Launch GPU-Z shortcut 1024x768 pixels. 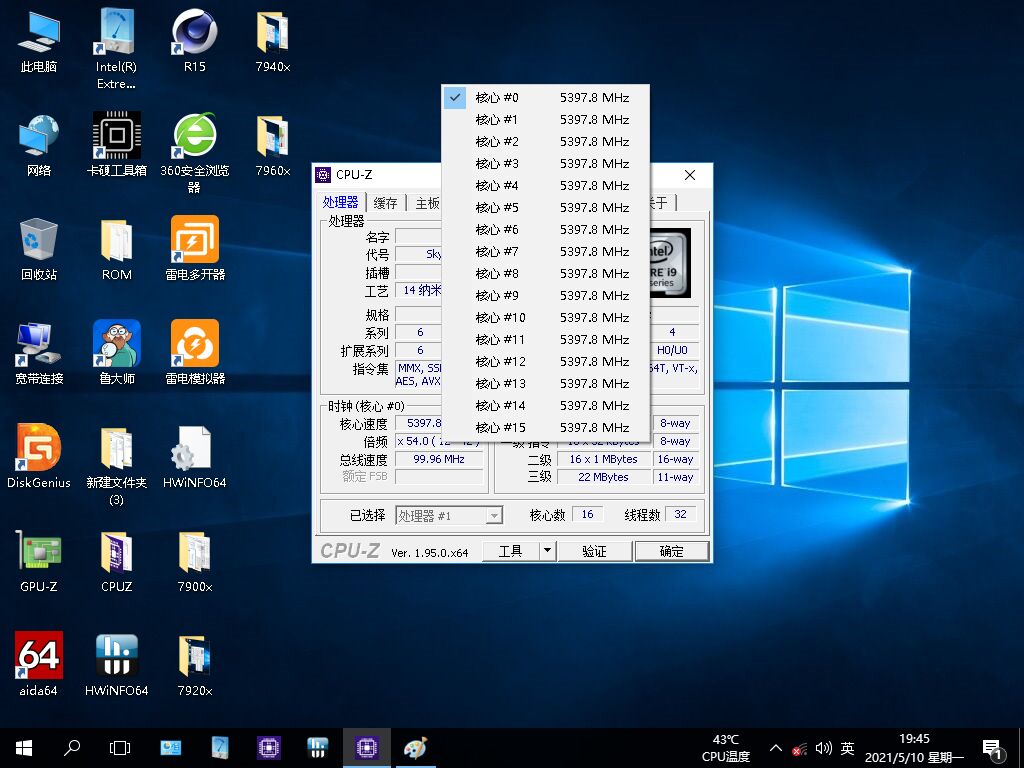coord(39,560)
